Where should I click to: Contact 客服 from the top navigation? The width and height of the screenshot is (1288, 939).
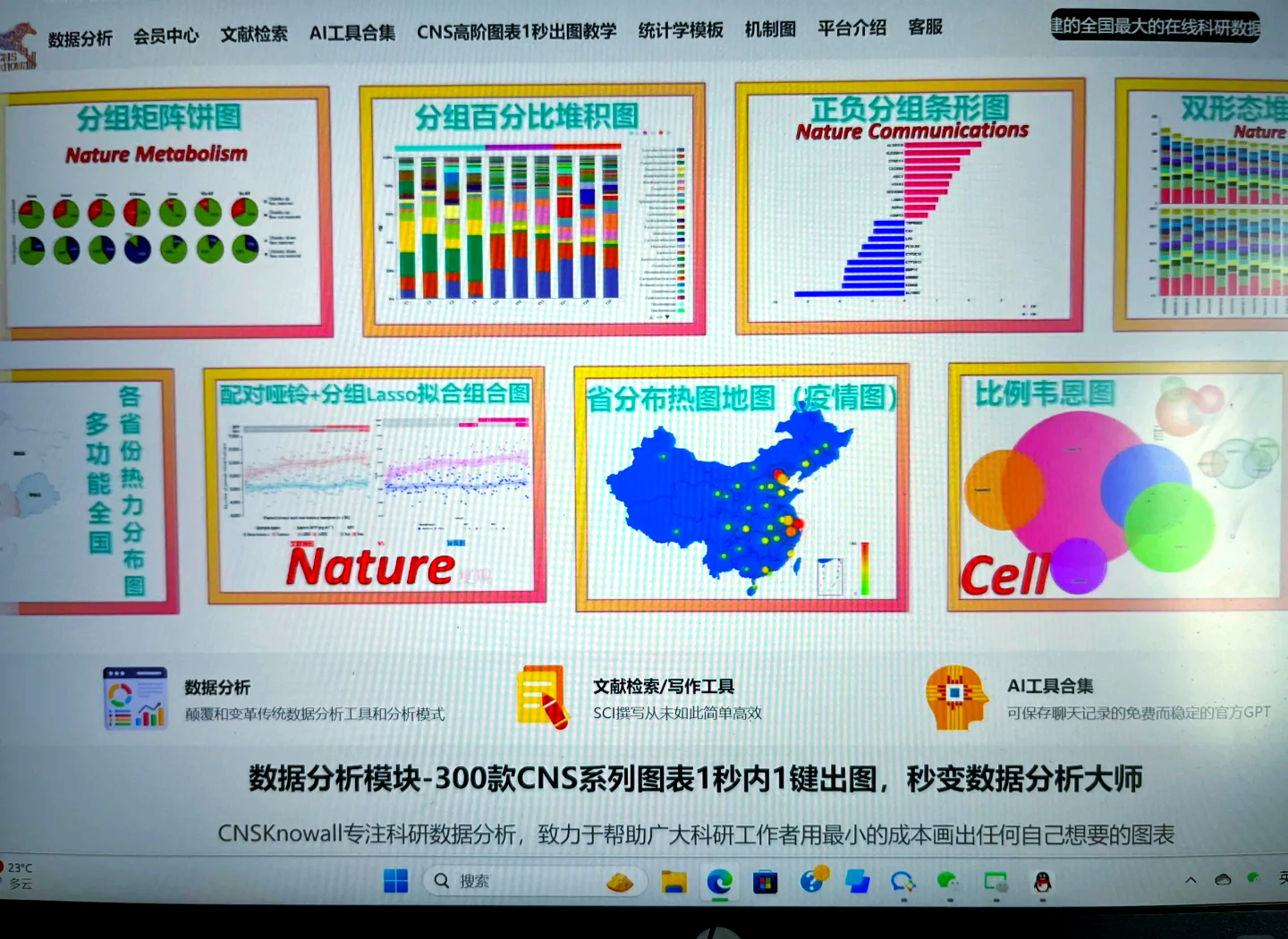[925, 27]
